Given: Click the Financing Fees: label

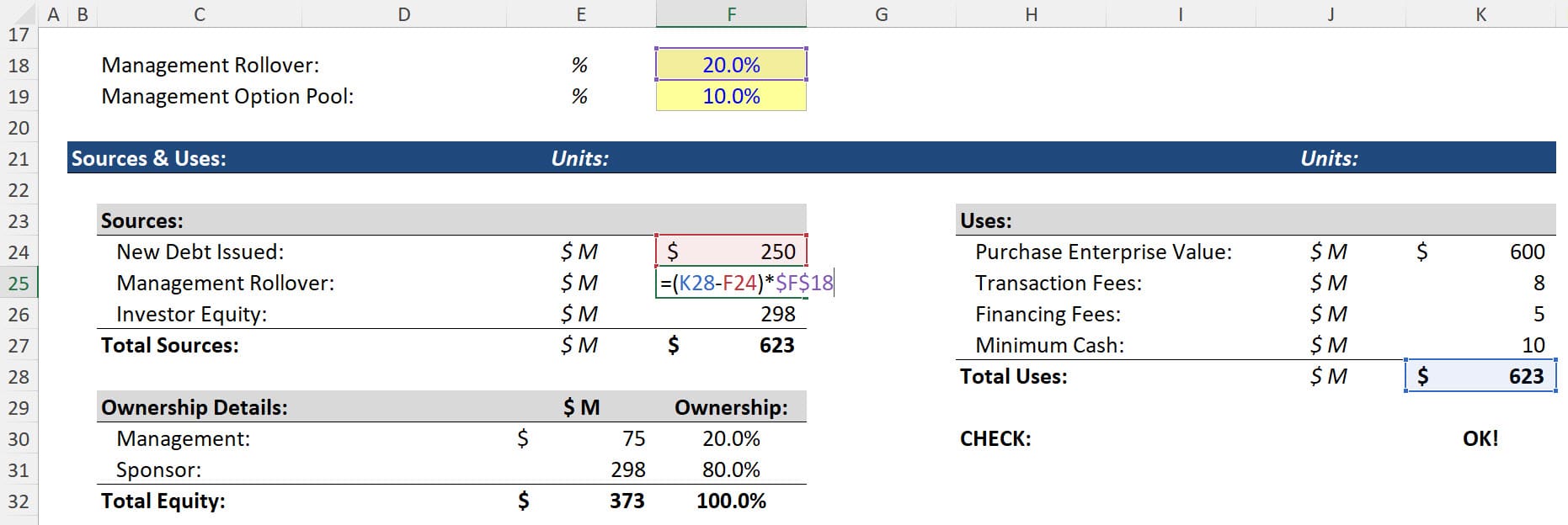Looking at the screenshot, I should click(x=1048, y=314).
